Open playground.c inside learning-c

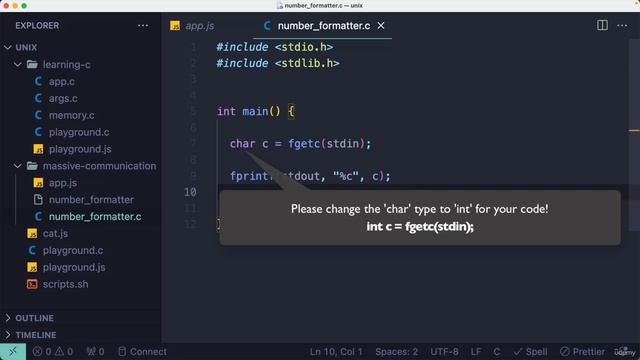coord(79,132)
